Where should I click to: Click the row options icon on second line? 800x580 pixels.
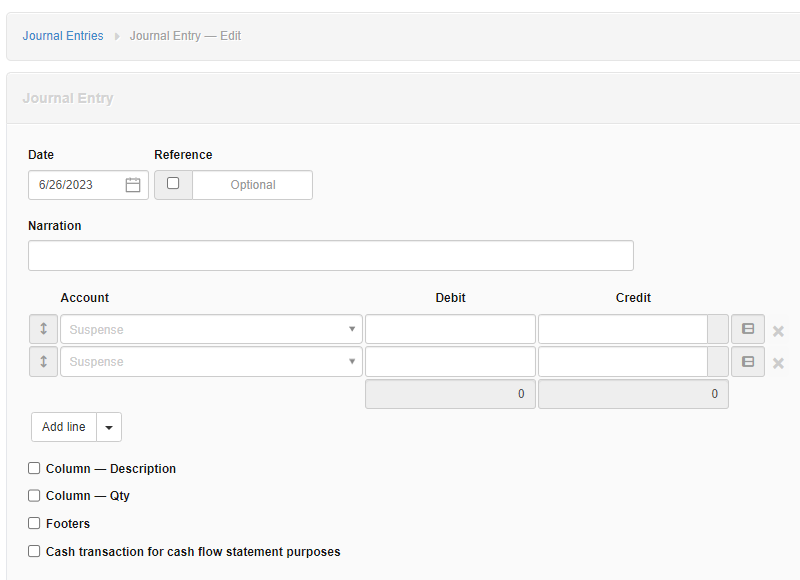[748, 361]
